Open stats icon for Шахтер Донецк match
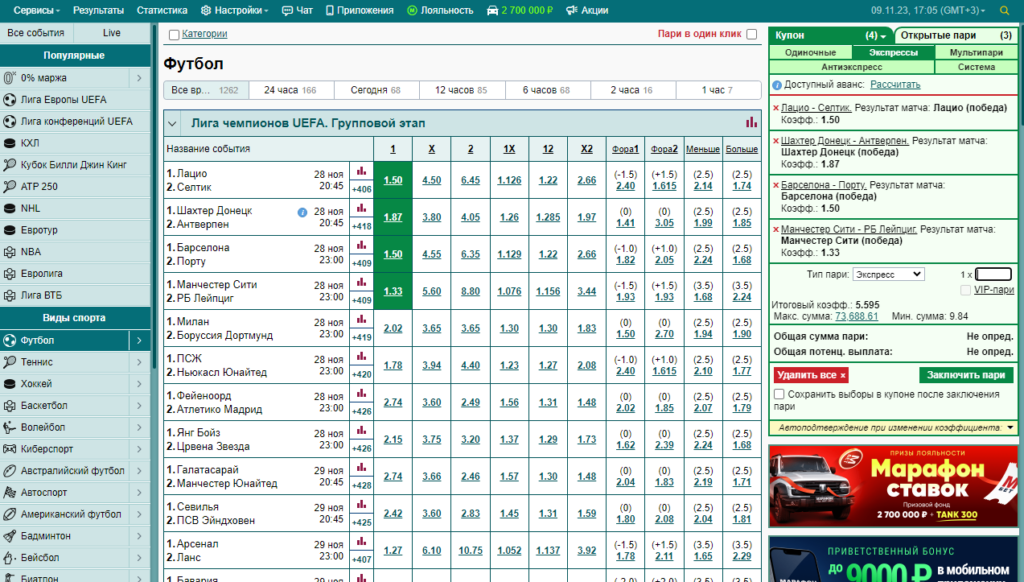This screenshot has width=1024, height=582. [361, 208]
